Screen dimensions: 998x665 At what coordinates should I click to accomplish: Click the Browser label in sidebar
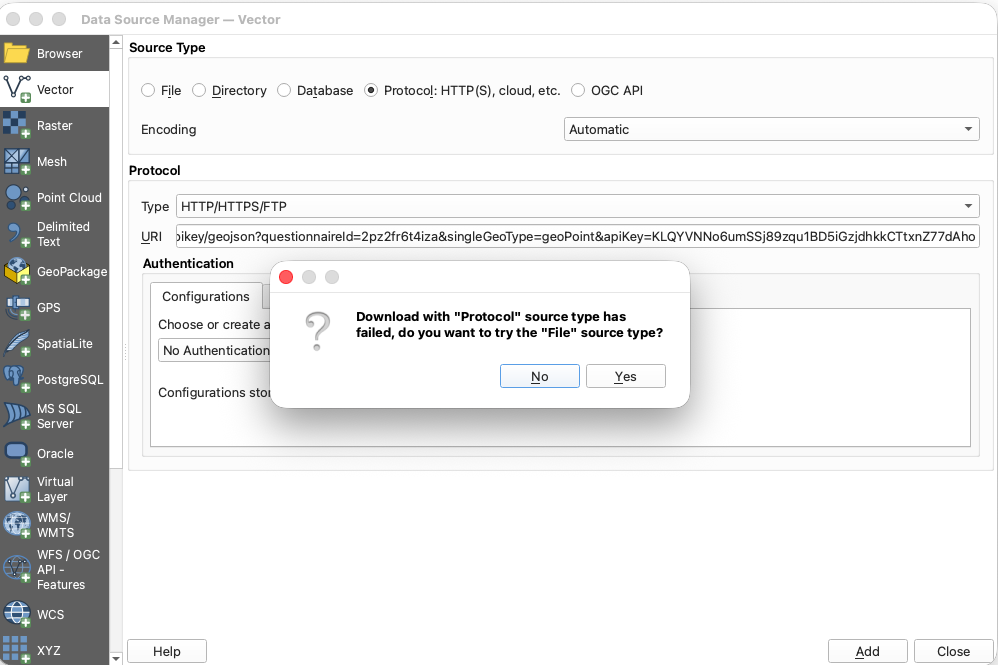click(59, 53)
